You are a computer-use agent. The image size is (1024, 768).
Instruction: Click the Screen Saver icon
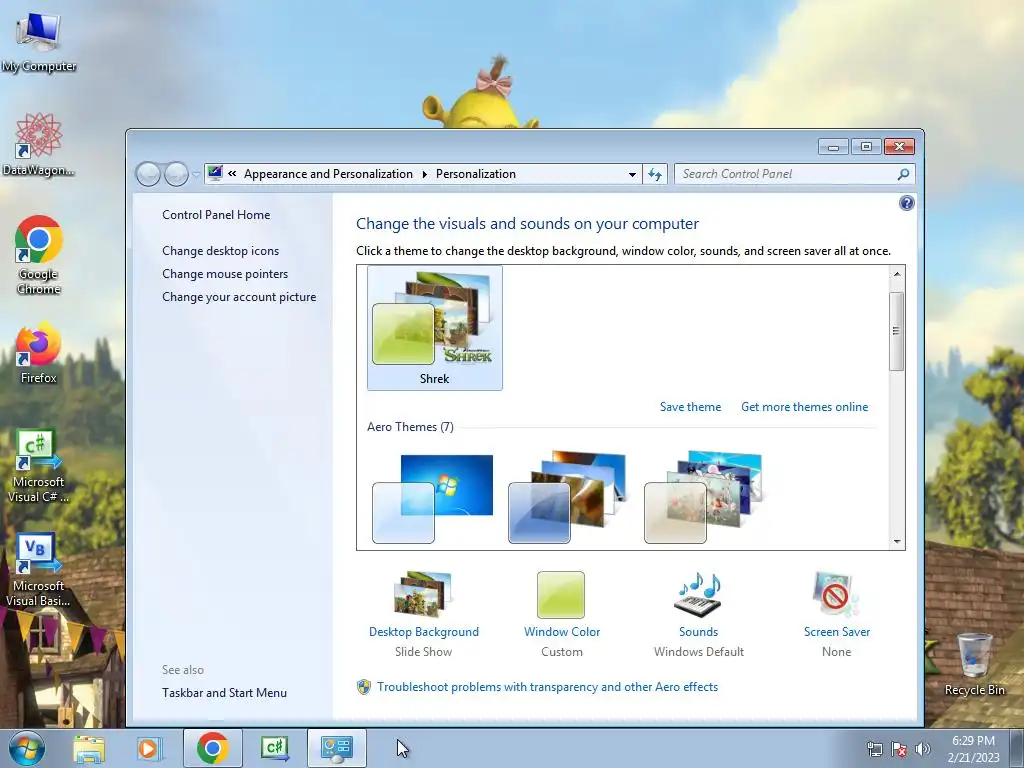(837, 594)
